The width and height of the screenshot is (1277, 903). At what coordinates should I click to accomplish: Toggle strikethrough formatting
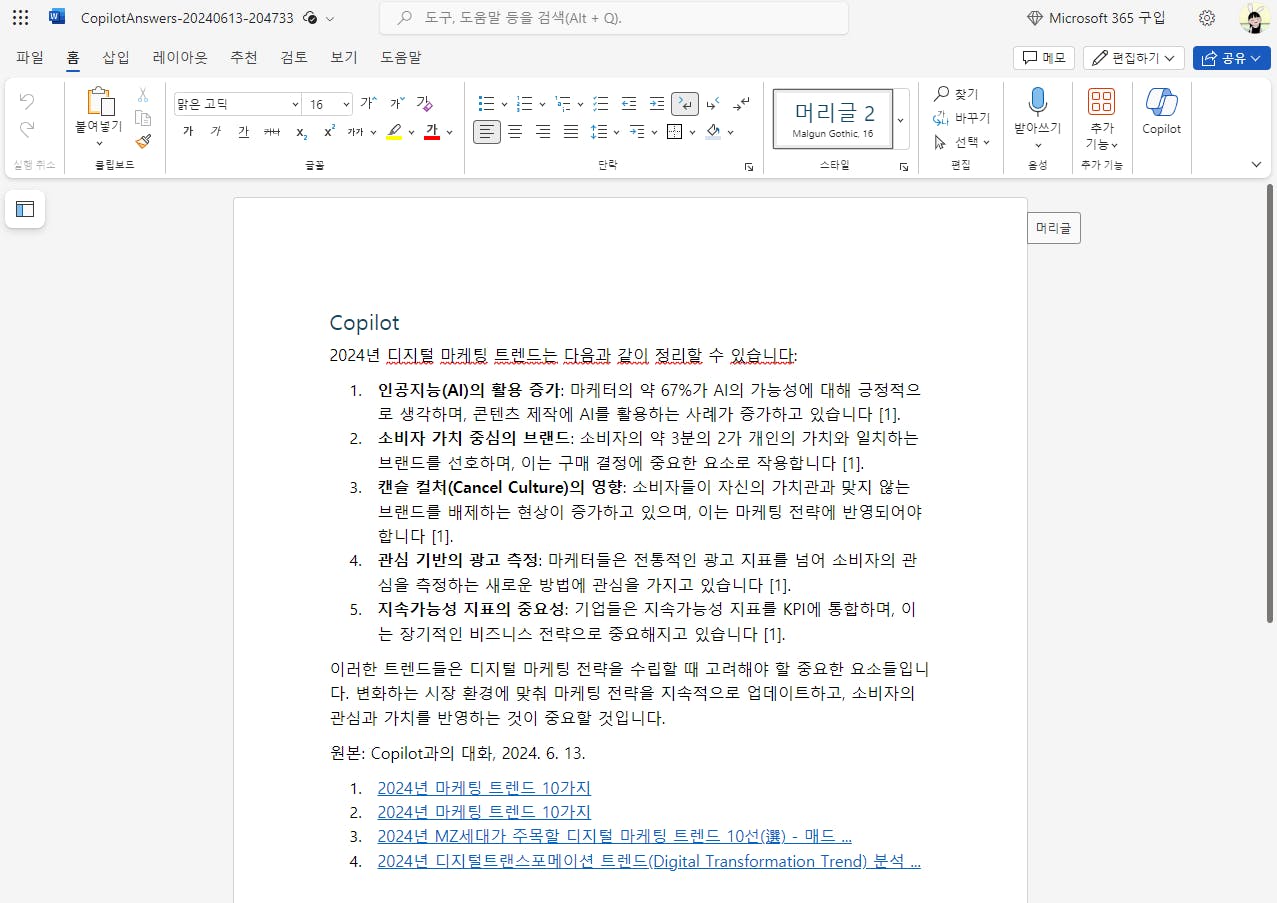pos(272,132)
